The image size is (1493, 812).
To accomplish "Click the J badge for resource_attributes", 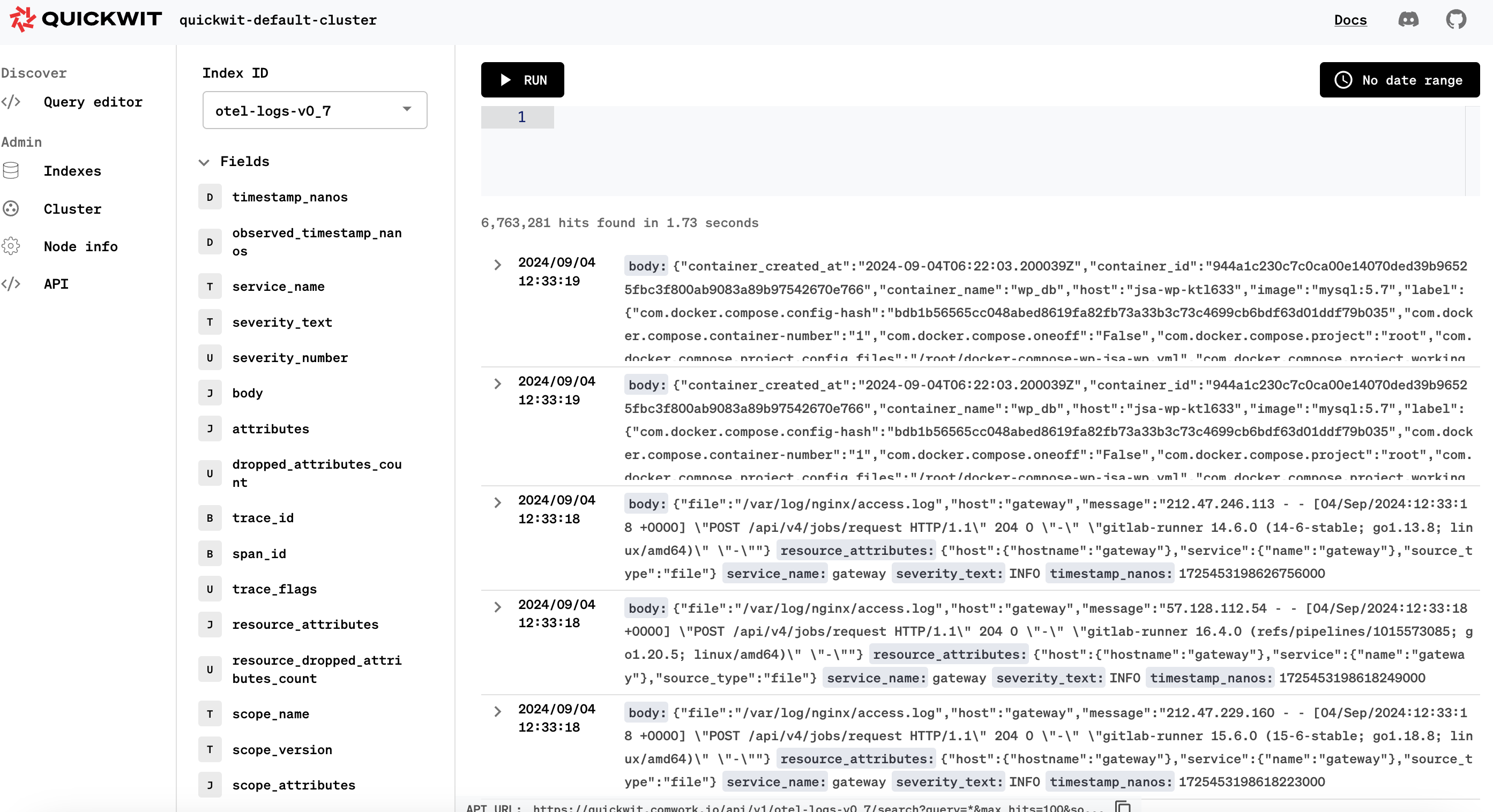I will (x=210, y=625).
